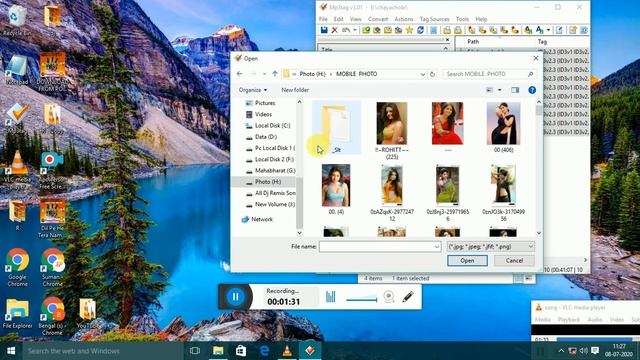Click Open button in dialog
Screen dimensions: 640x360
coord(467,260)
